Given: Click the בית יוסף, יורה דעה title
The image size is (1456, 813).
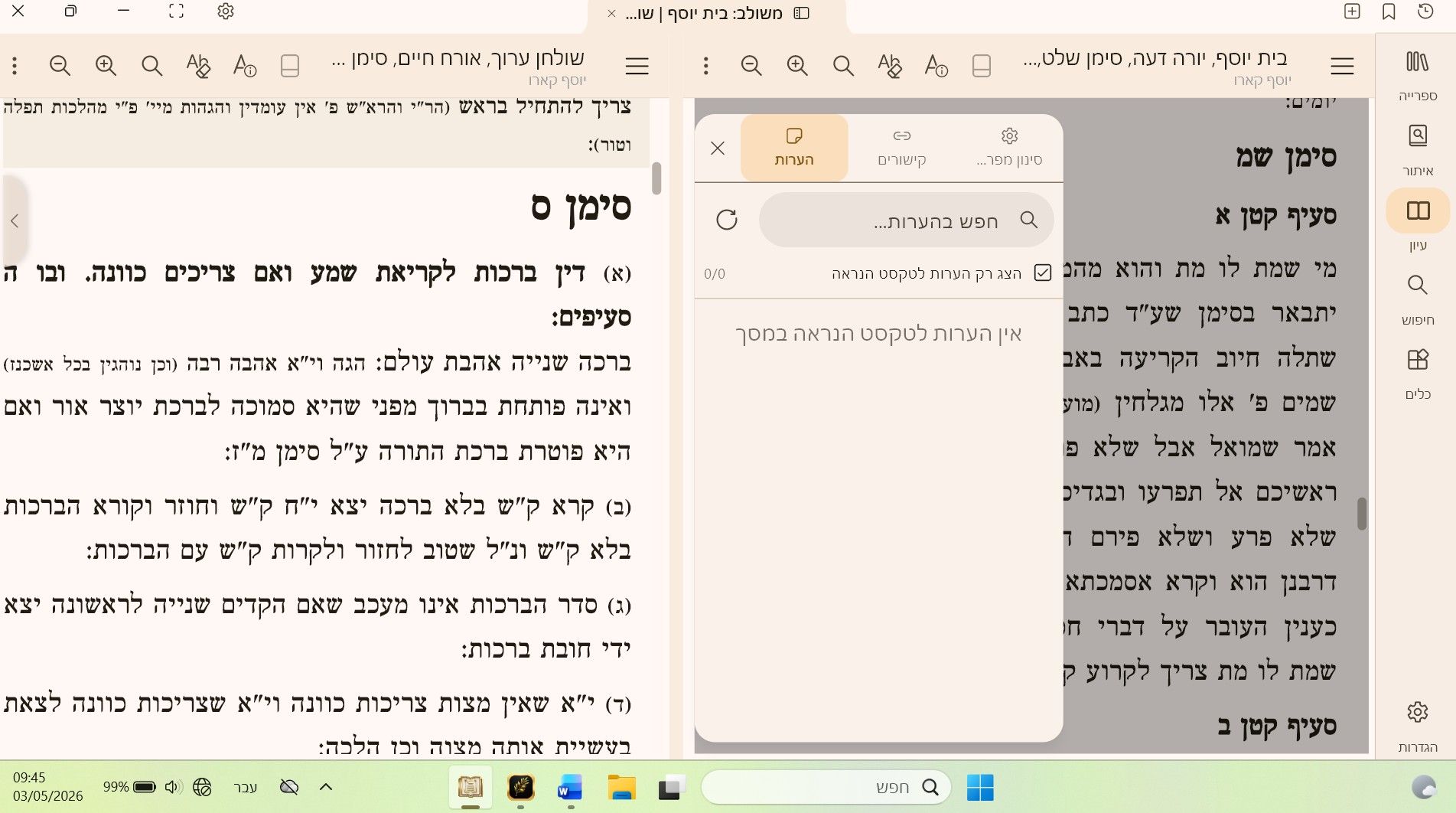Looking at the screenshot, I should tap(1155, 58).
